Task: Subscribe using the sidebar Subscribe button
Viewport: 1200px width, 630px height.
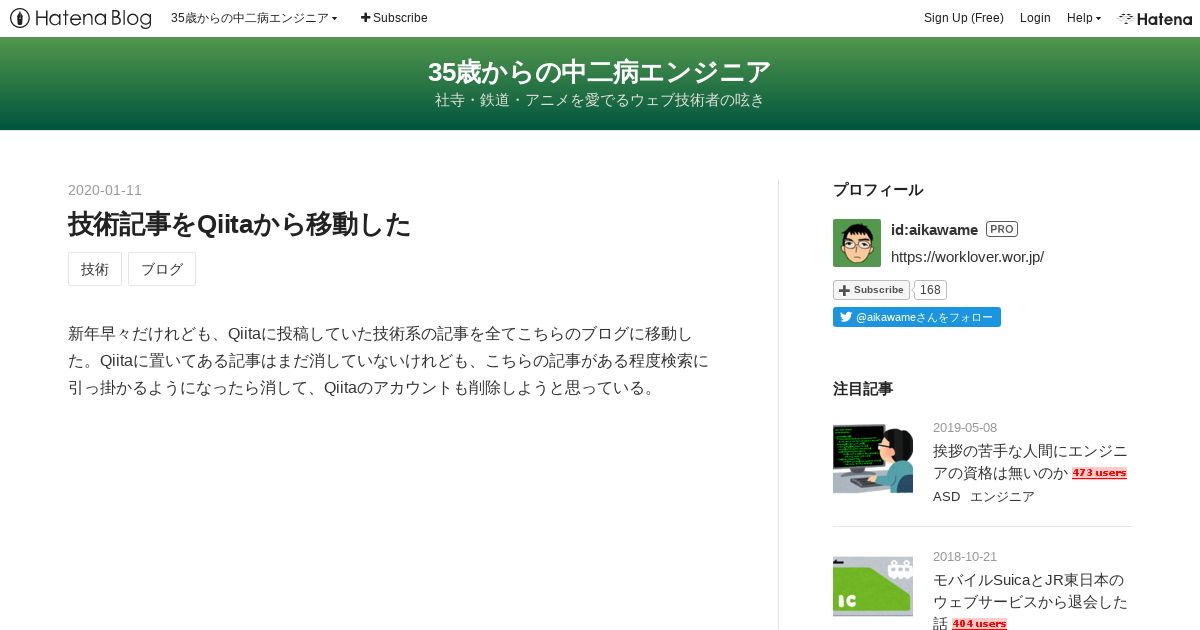Action: (871, 290)
